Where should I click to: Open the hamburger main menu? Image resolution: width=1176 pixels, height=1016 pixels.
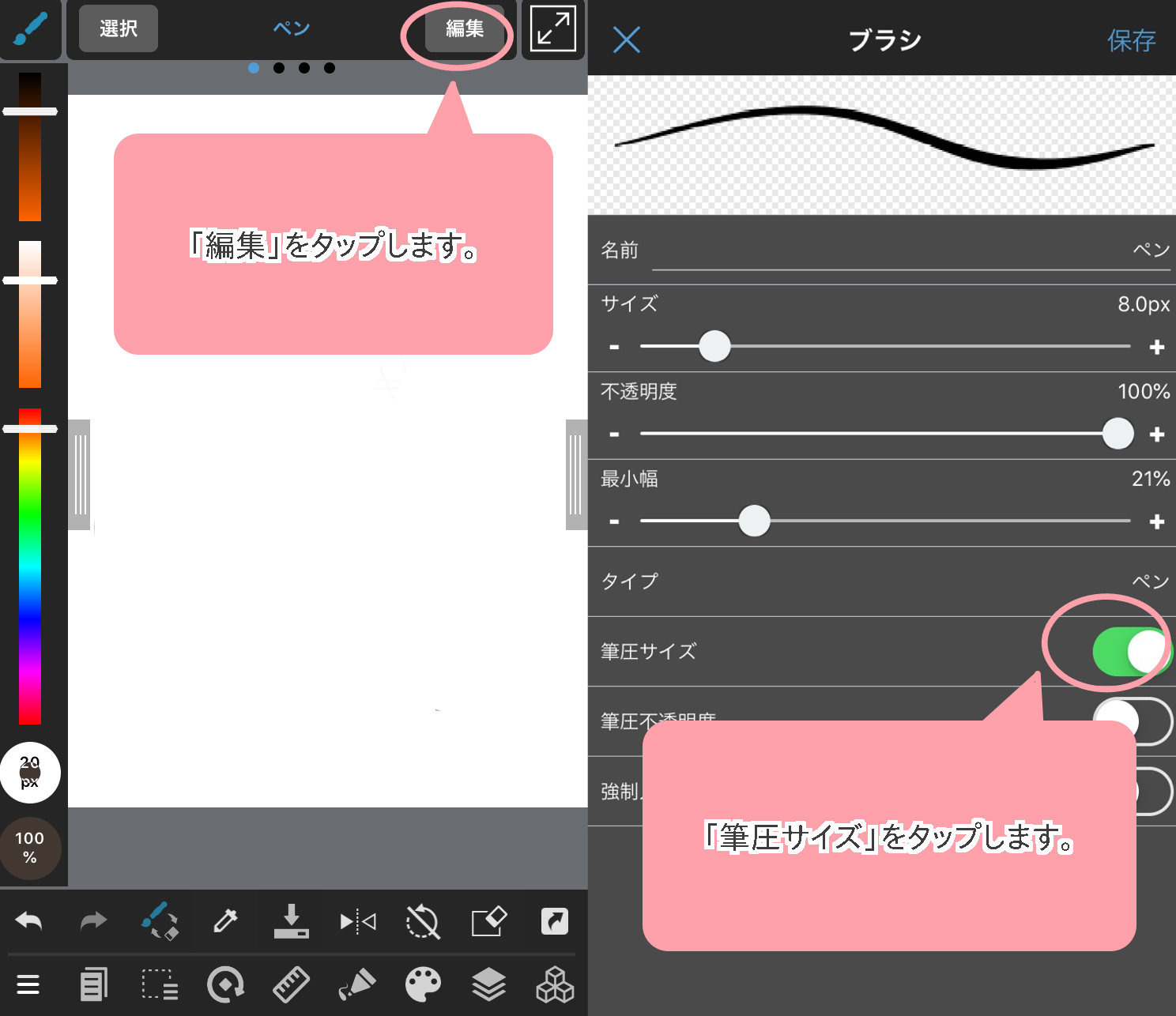tap(28, 984)
